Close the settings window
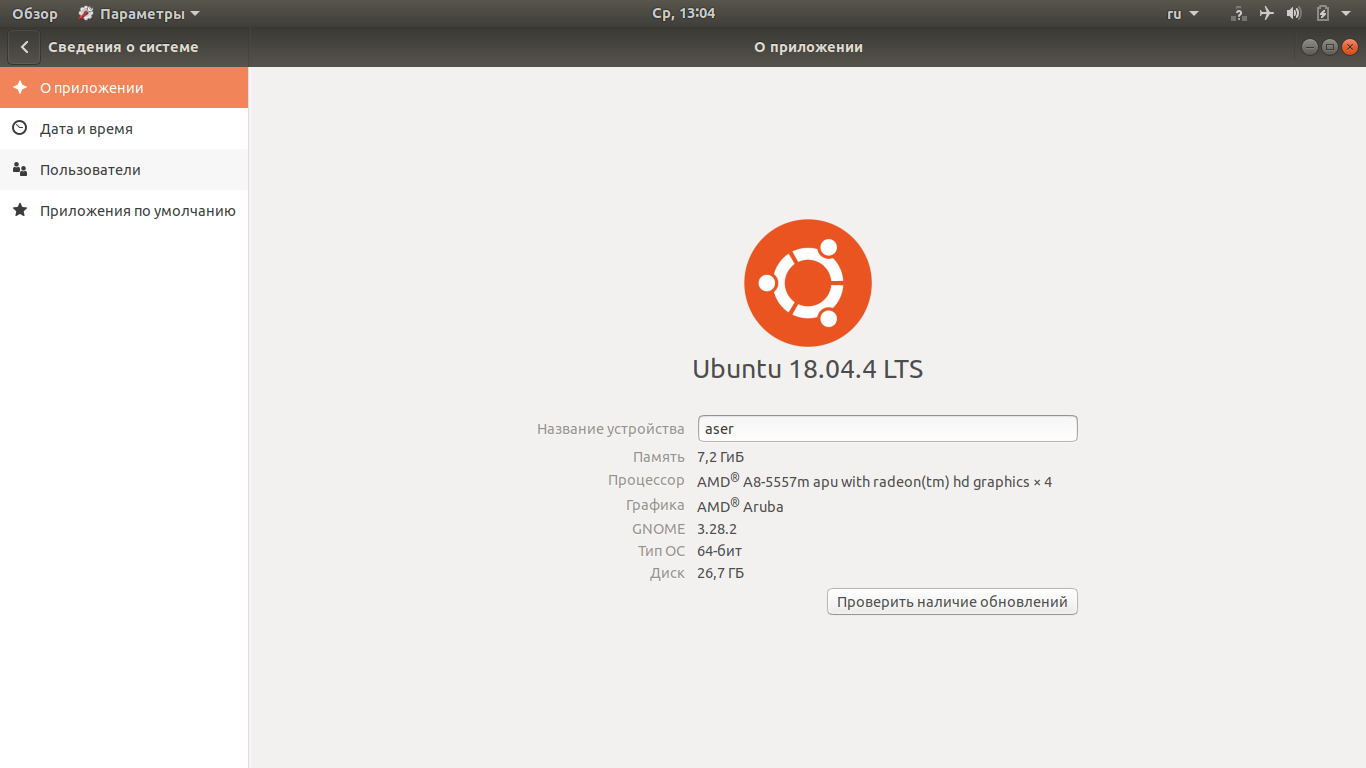This screenshot has height=768, width=1366. pyautogui.click(x=1350, y=47)
